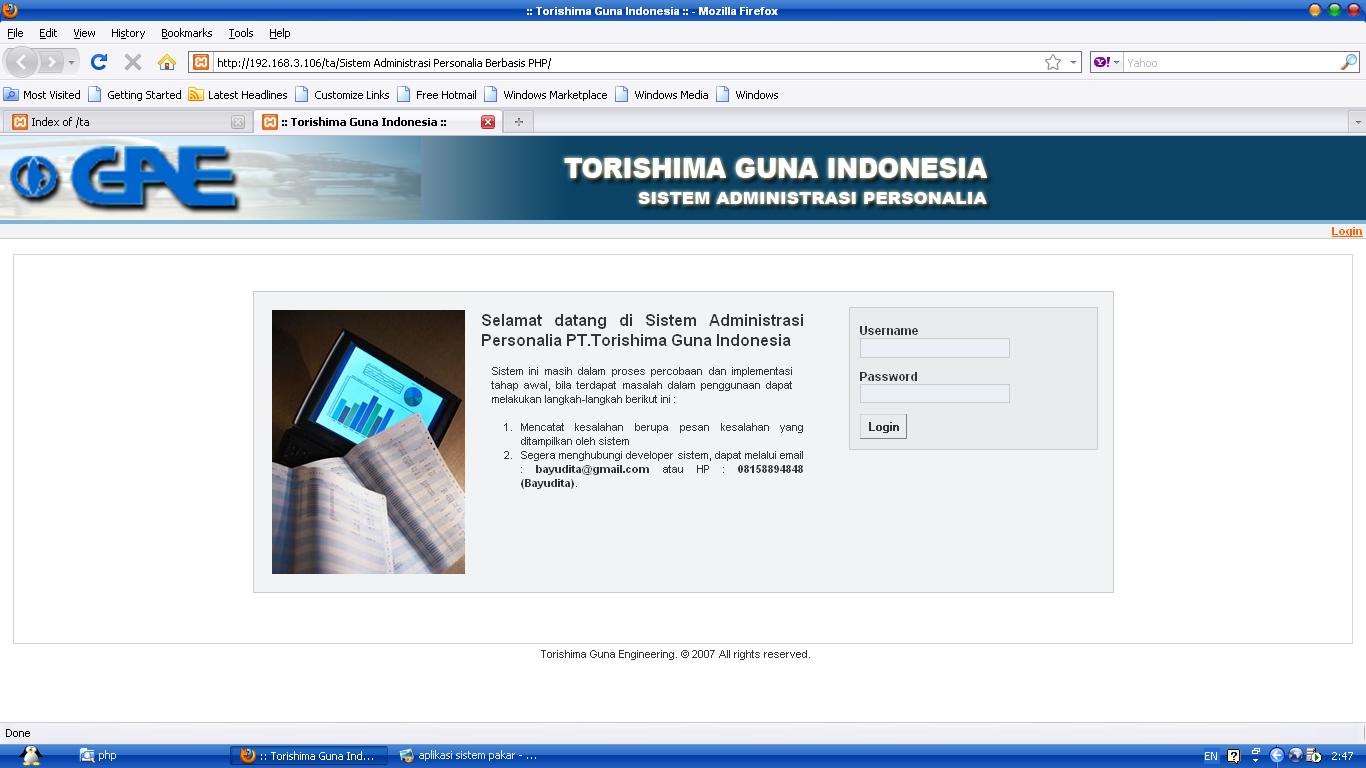Open a new tab with plus button

pos(518,122)
